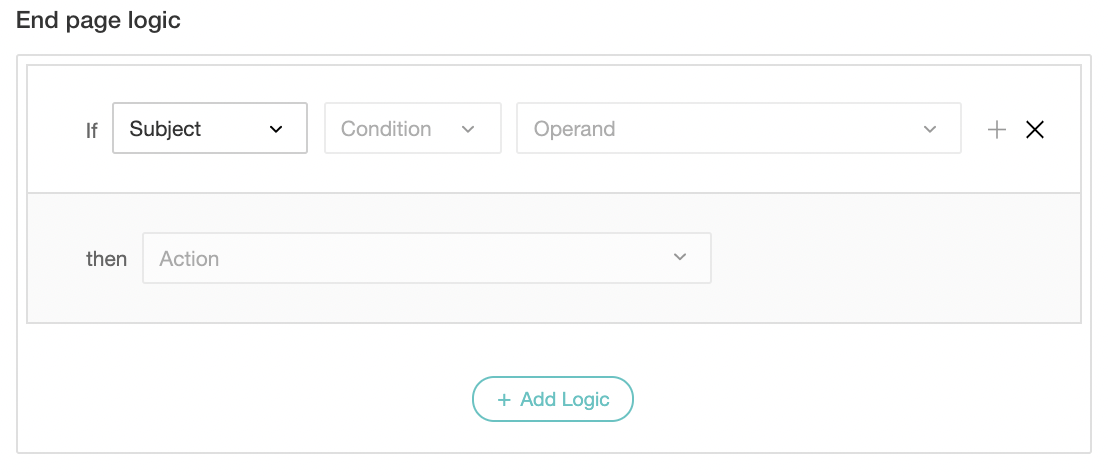Click the "Action" placeholder text
The height and width of the screenshot is (476, 1108).
click(189, 259)
